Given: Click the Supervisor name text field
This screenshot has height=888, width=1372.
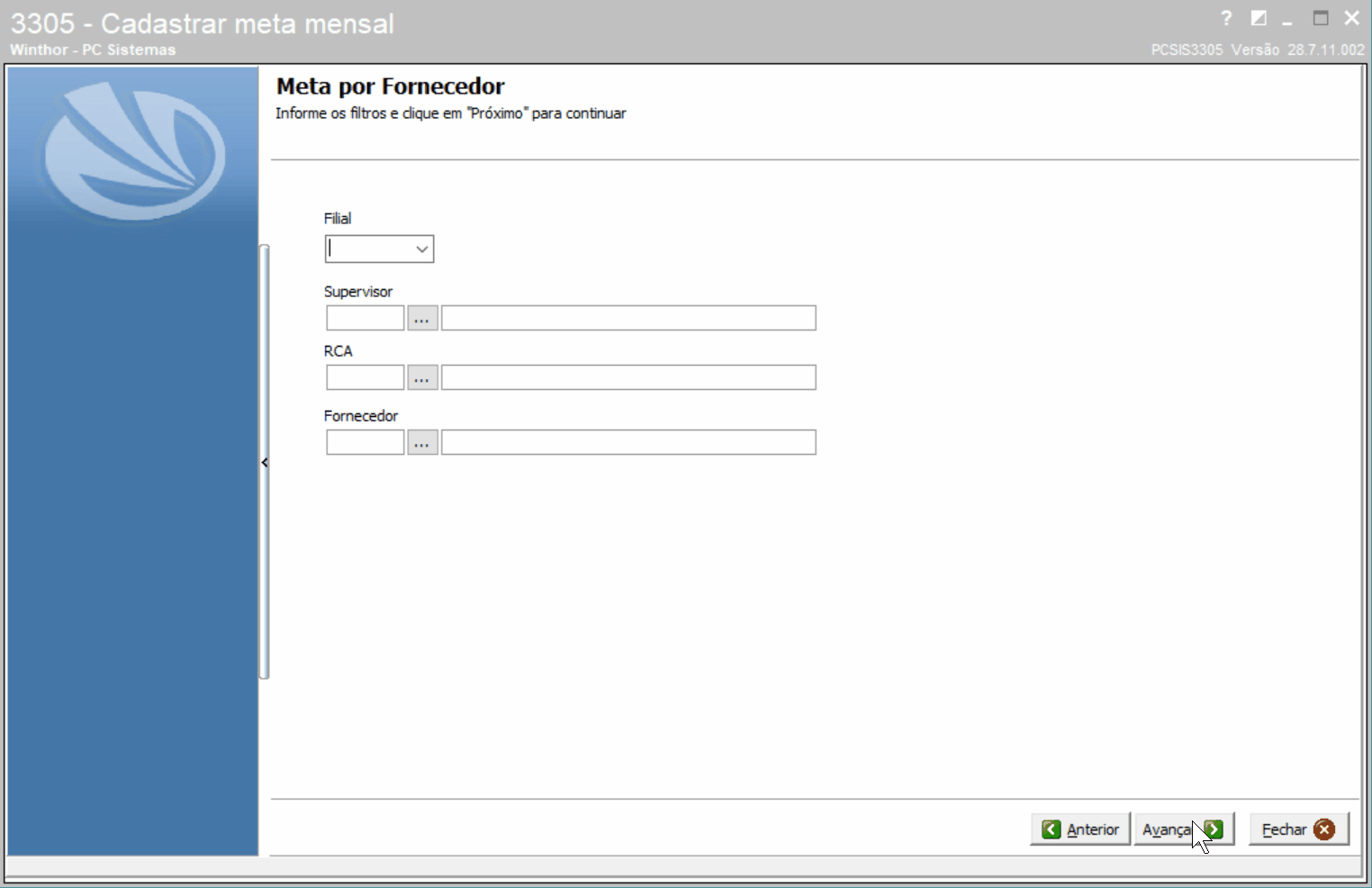Looking at the screenshot, I should tap(628, 318).
